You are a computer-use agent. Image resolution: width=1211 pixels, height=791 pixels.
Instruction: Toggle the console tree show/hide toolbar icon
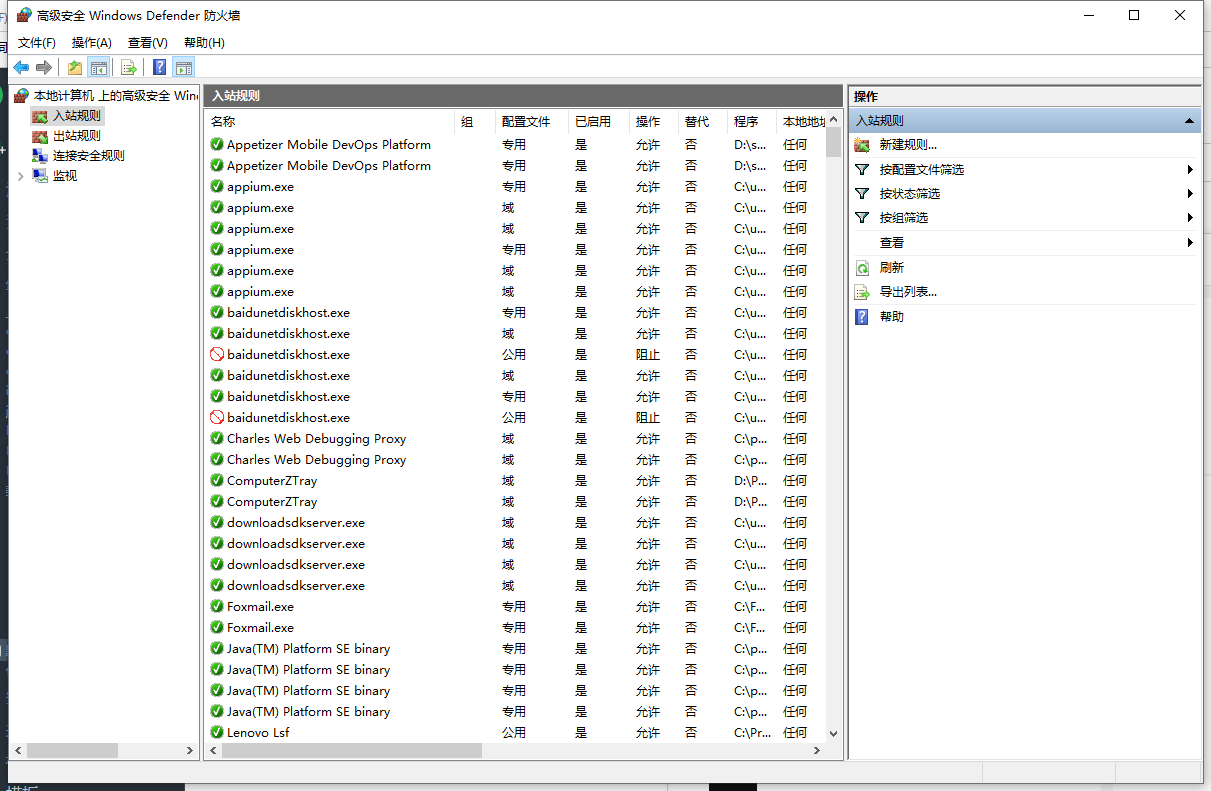99,68
